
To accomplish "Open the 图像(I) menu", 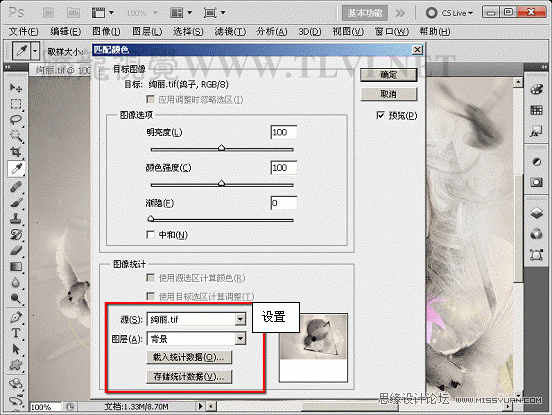I will [x=106, y=32].
